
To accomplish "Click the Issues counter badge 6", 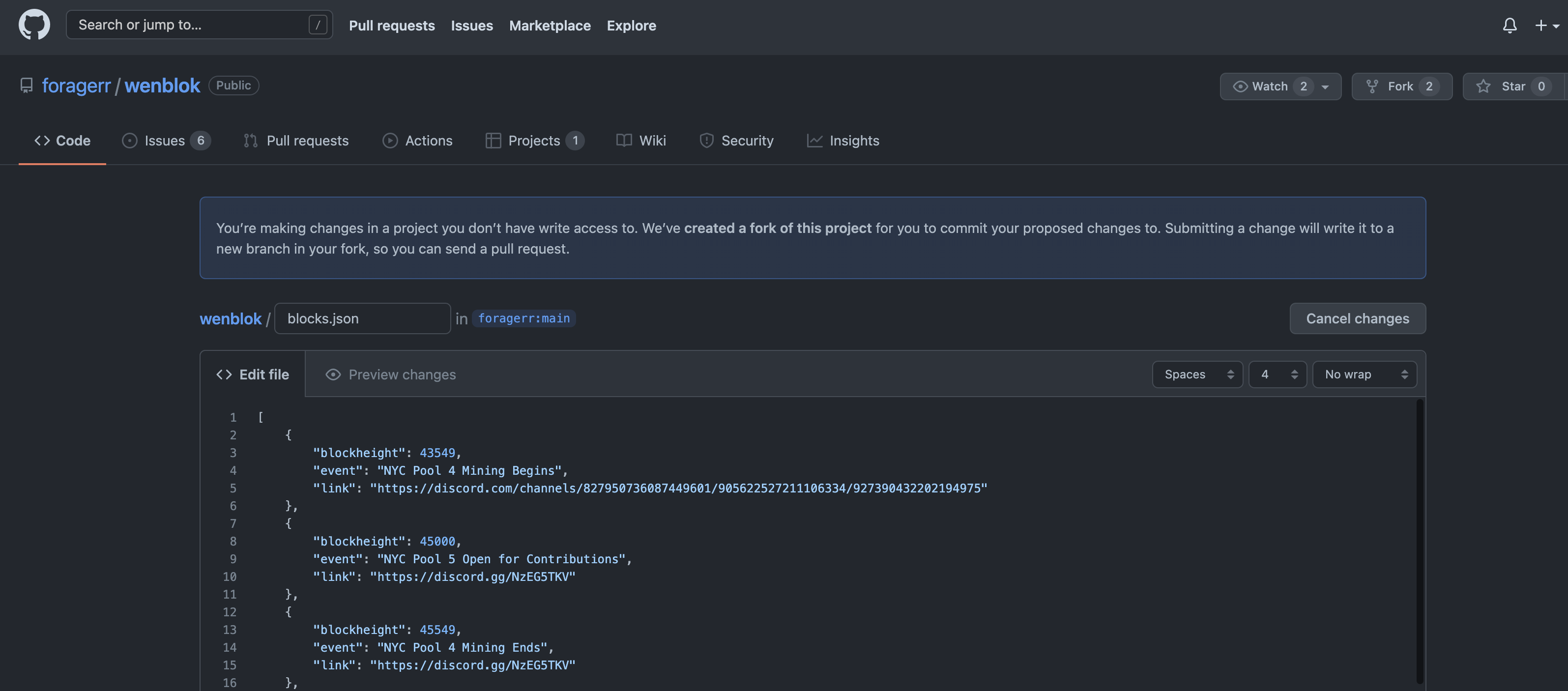I will pos(200,141).
